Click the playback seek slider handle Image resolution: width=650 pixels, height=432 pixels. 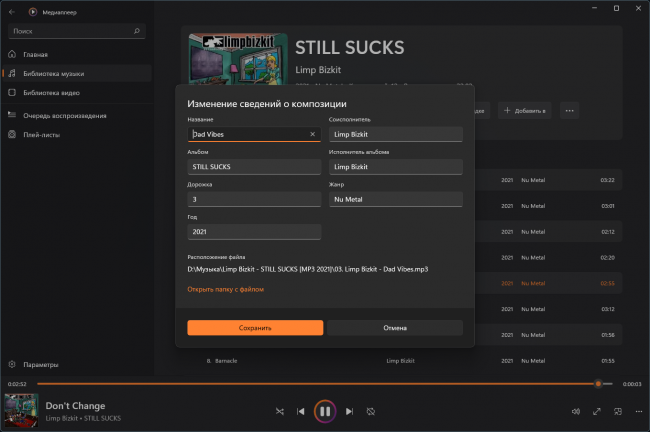(598, 384)
